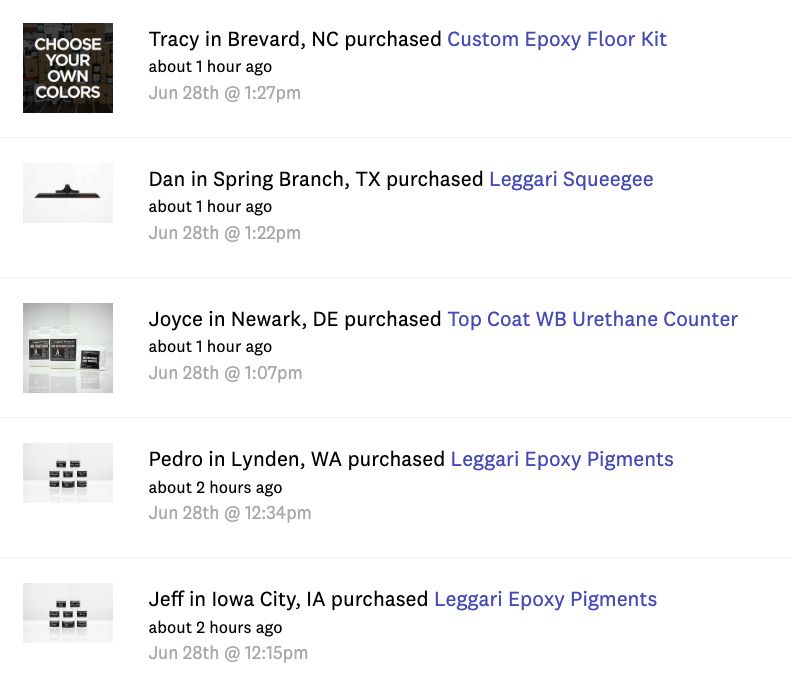The width and height of the screenshot is (792, 674).
Task: Open Jeff's Leggari Epoxy Pigments link
Action: tap(546, 599)
